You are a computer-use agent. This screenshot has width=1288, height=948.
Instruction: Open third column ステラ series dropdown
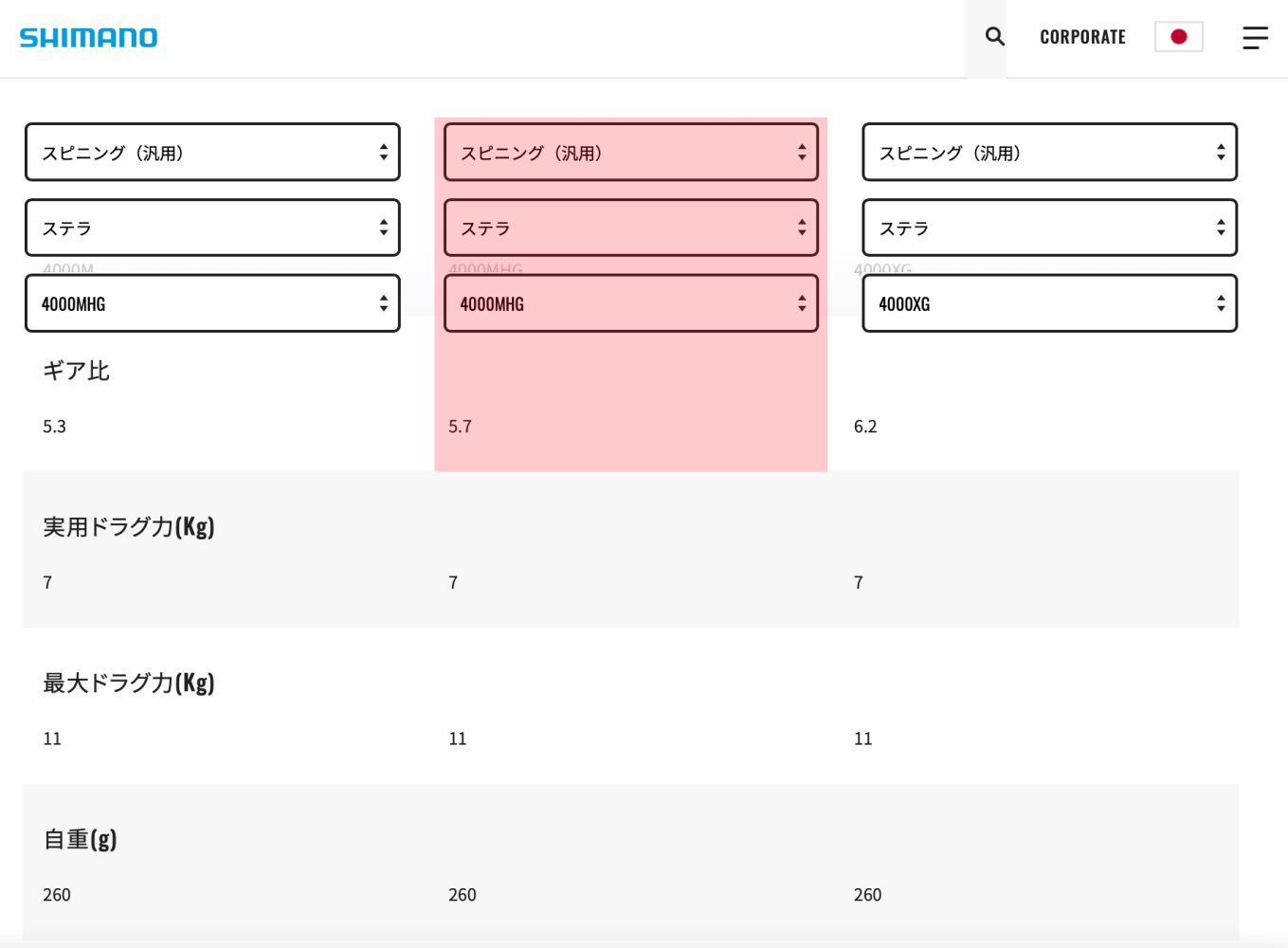1049,228
